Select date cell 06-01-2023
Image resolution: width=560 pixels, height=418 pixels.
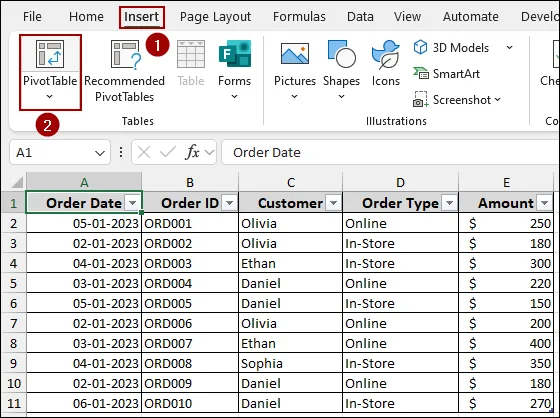click(x=84, y=403)
